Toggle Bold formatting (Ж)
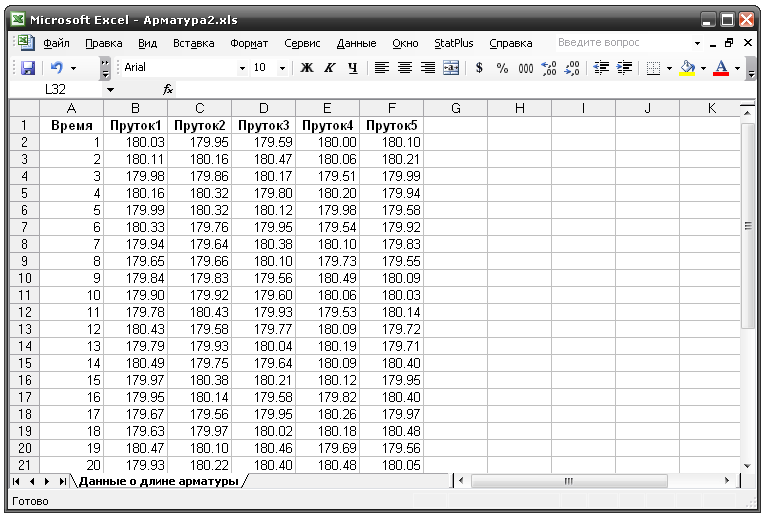The height and width of the screenshot is (516, 765). pos(306,68)
